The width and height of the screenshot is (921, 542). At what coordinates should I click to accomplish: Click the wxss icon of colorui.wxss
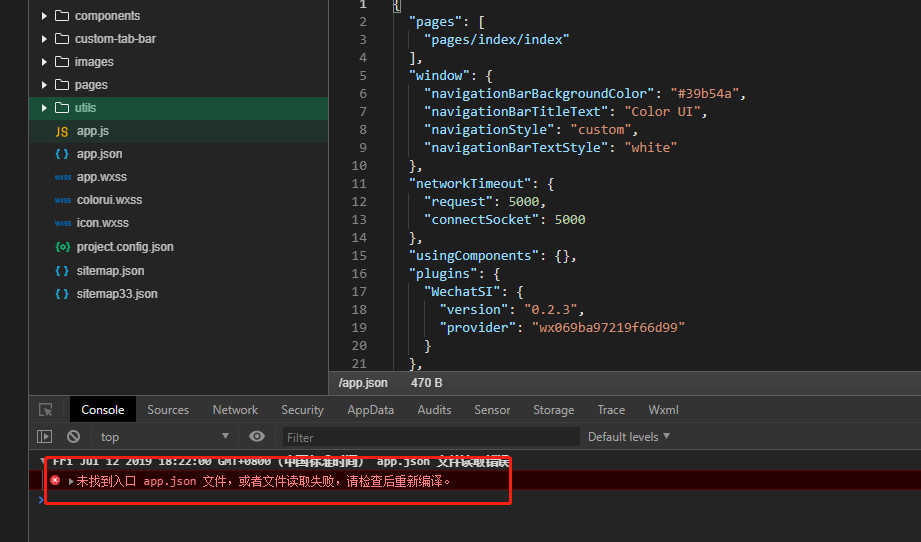pos(63,200)
